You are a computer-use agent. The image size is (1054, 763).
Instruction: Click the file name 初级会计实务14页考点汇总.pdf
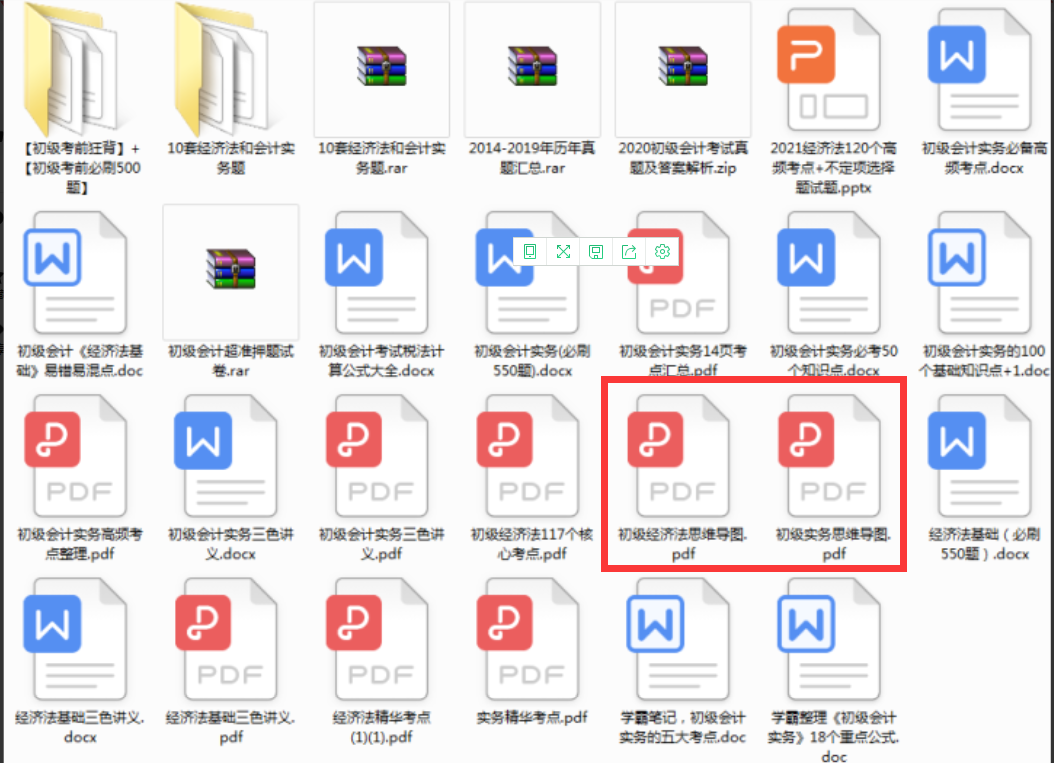[683, 361]
